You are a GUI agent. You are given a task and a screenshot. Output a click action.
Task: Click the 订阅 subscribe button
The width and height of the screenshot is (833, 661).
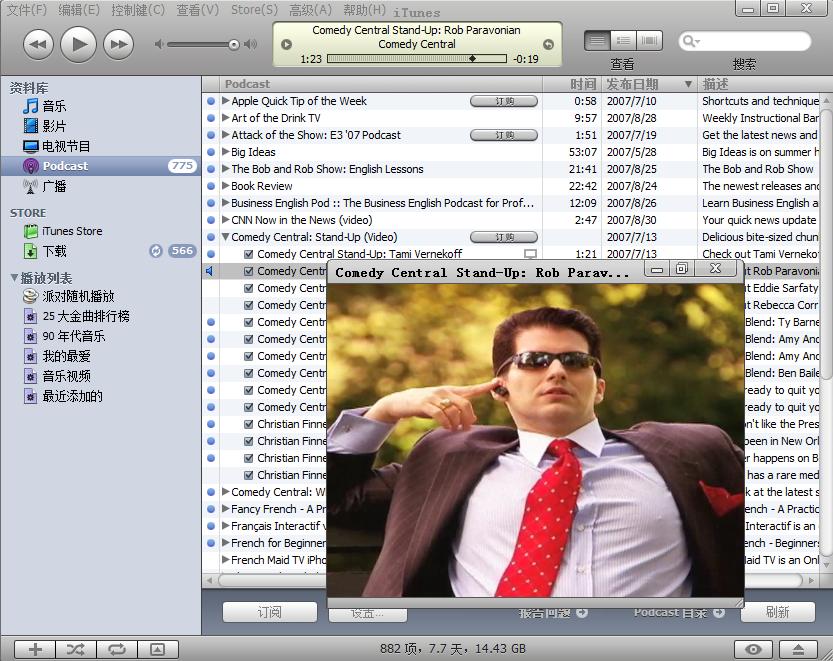270,612
